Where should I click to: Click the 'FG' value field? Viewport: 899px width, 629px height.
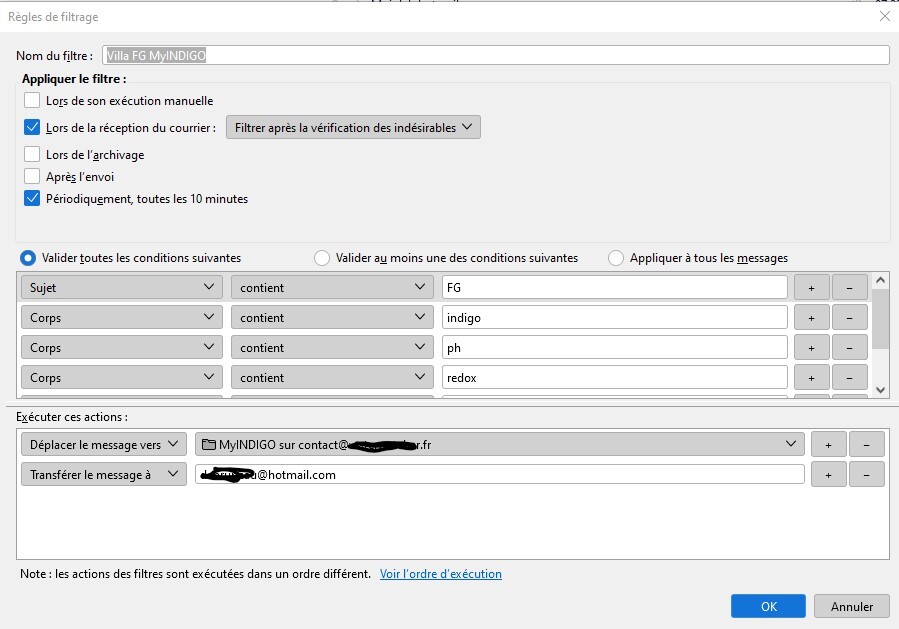(x=615, y=287)
